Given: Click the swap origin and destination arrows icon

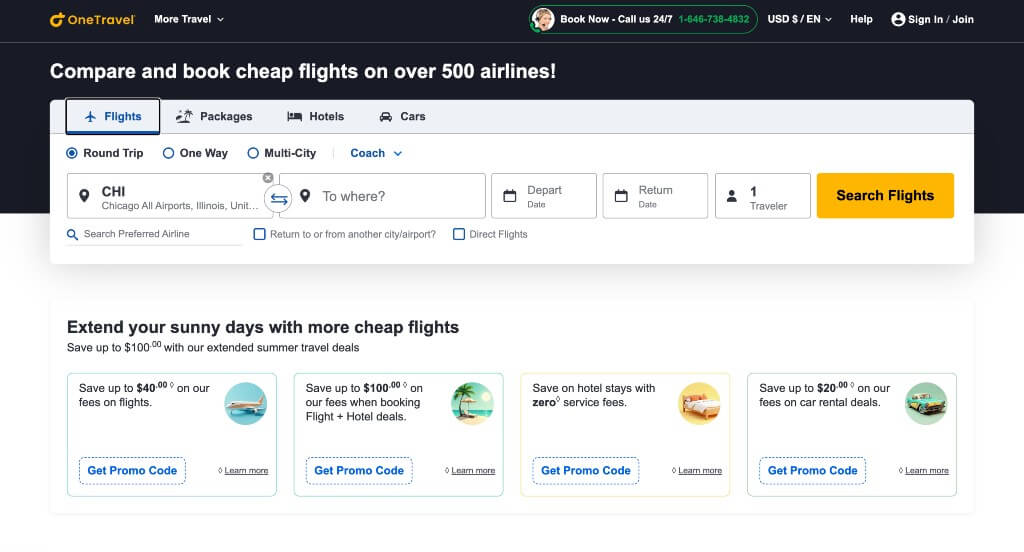Looking at the screenshot, I should 279,199.
